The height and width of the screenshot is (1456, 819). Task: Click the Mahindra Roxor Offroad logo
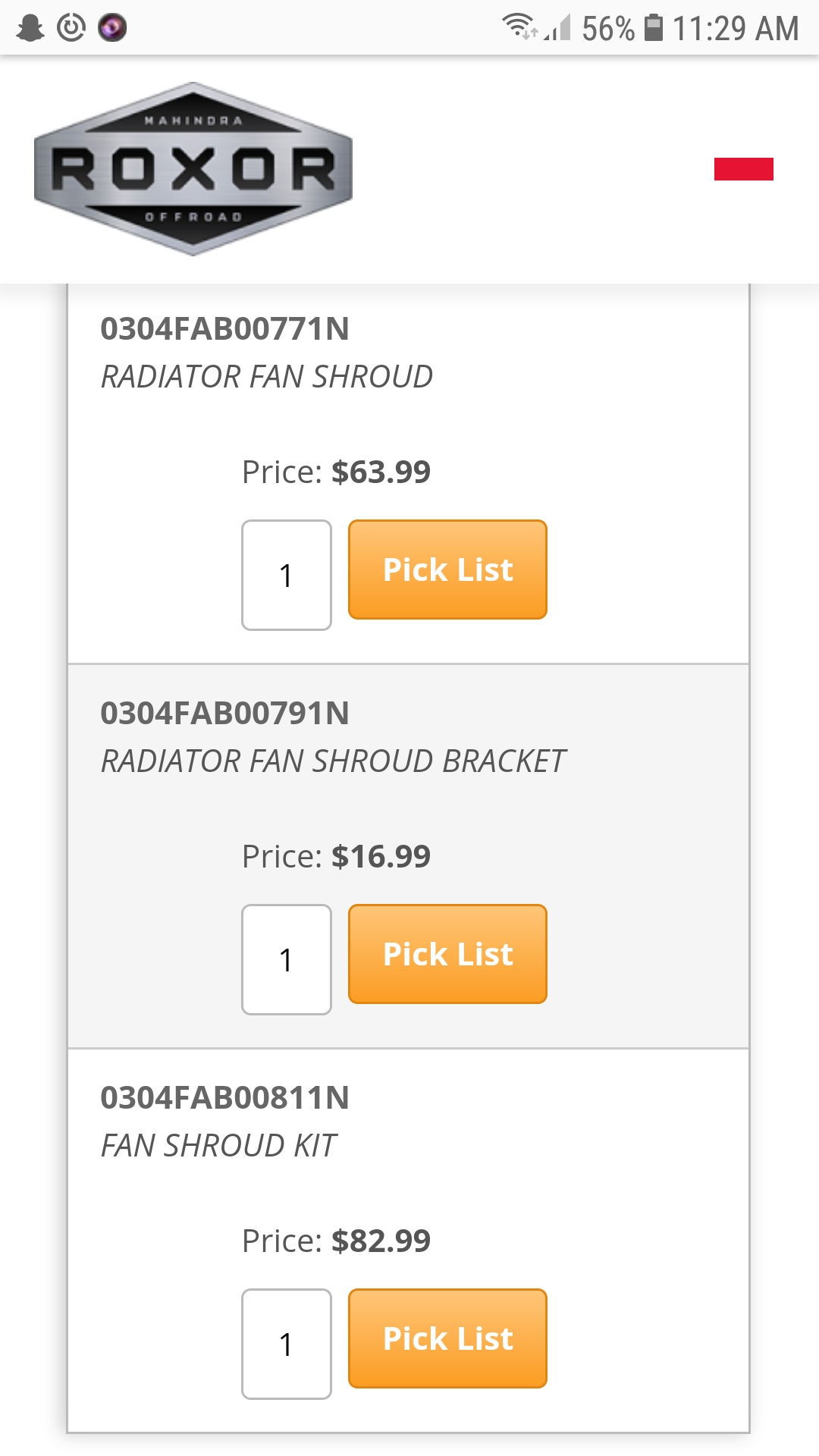193,169
